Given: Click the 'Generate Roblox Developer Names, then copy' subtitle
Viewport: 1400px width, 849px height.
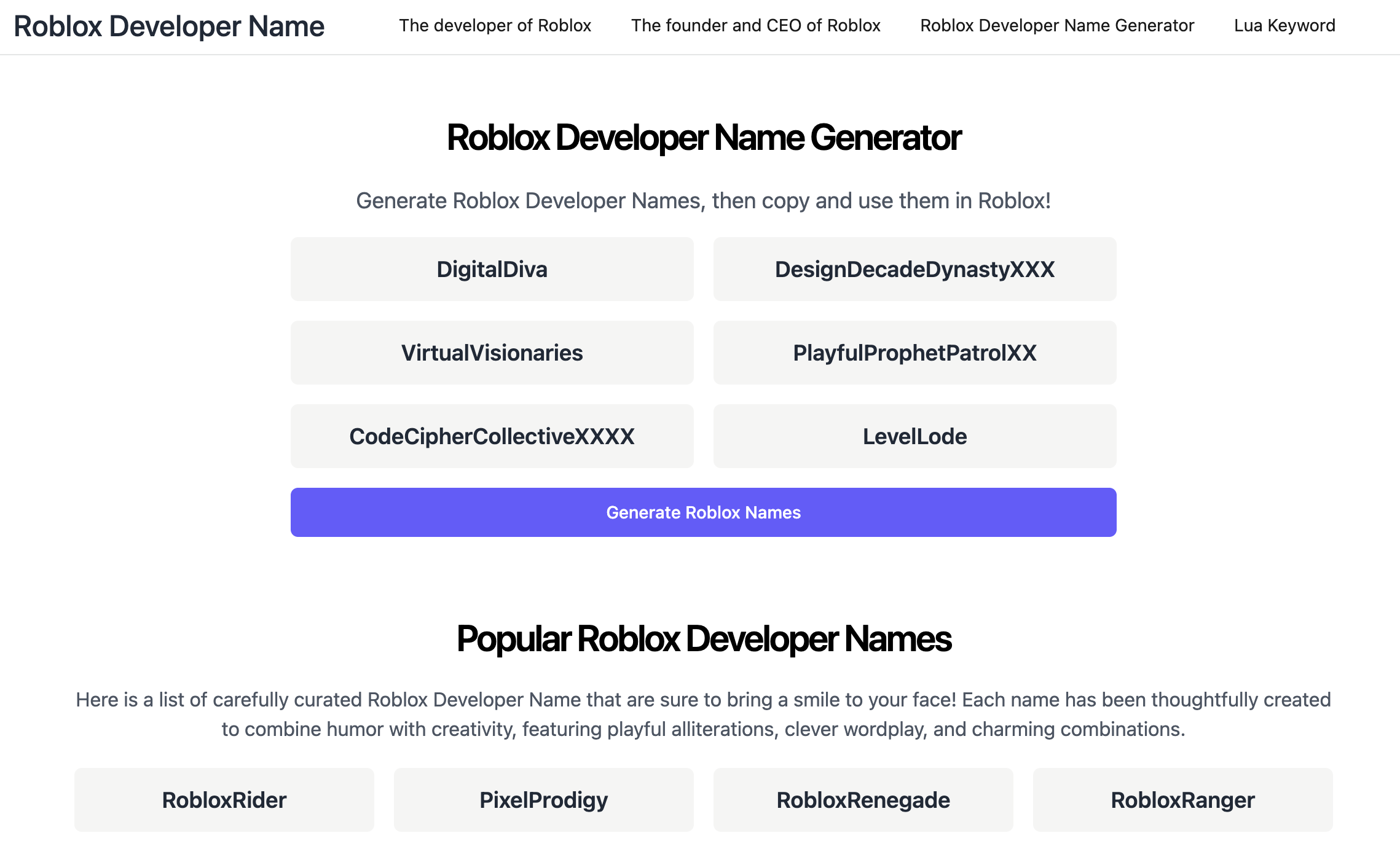Looking at the screenshot, I should 704,201.
